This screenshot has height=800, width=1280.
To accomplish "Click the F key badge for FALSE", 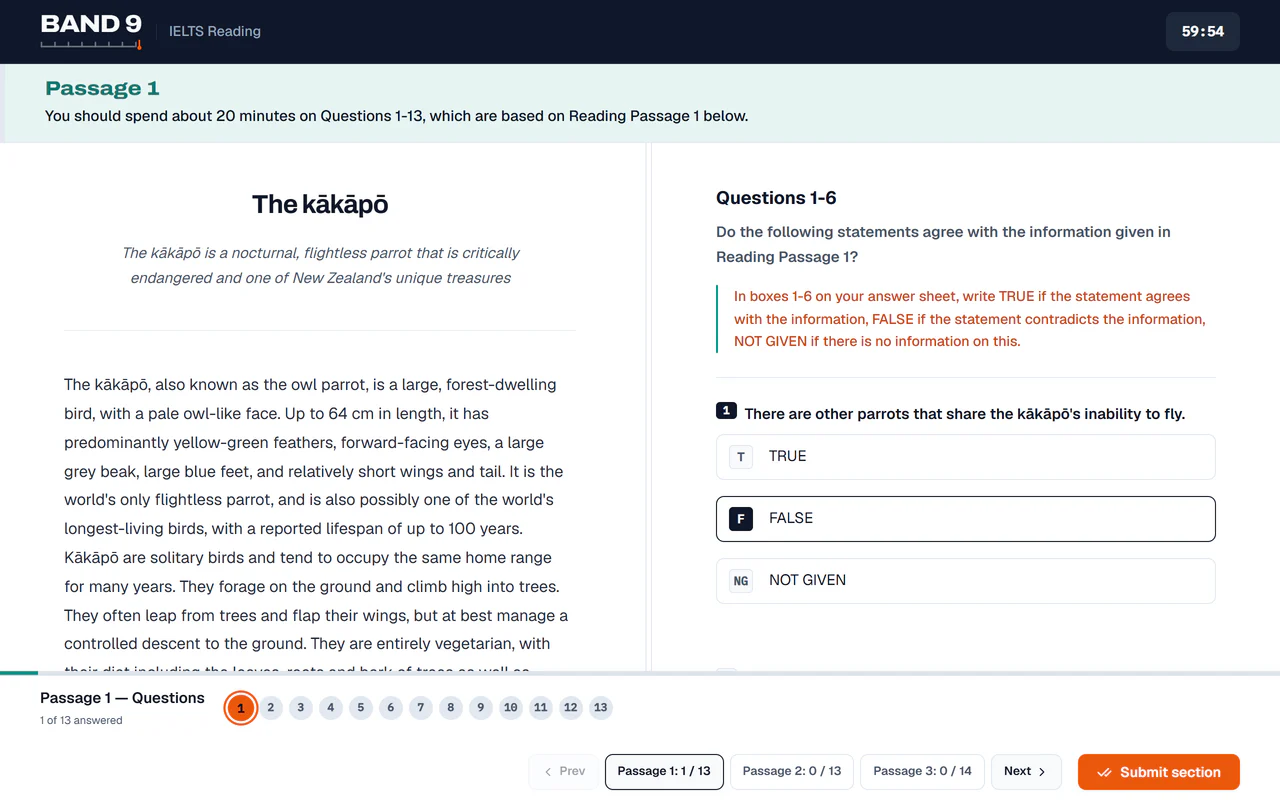I will [741, 519].
